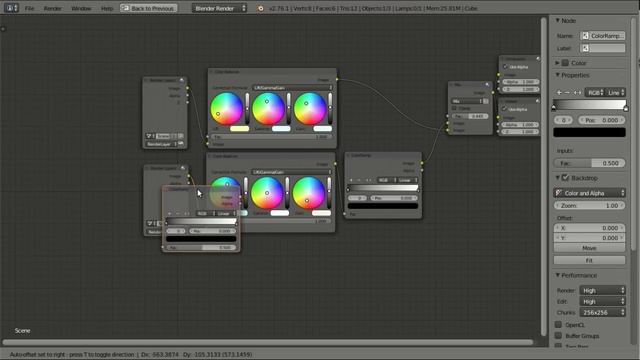This screenshot has width=640, height=360.
Task: Toggle Use Alpha on the top Composite node
Action: [505, 67]
